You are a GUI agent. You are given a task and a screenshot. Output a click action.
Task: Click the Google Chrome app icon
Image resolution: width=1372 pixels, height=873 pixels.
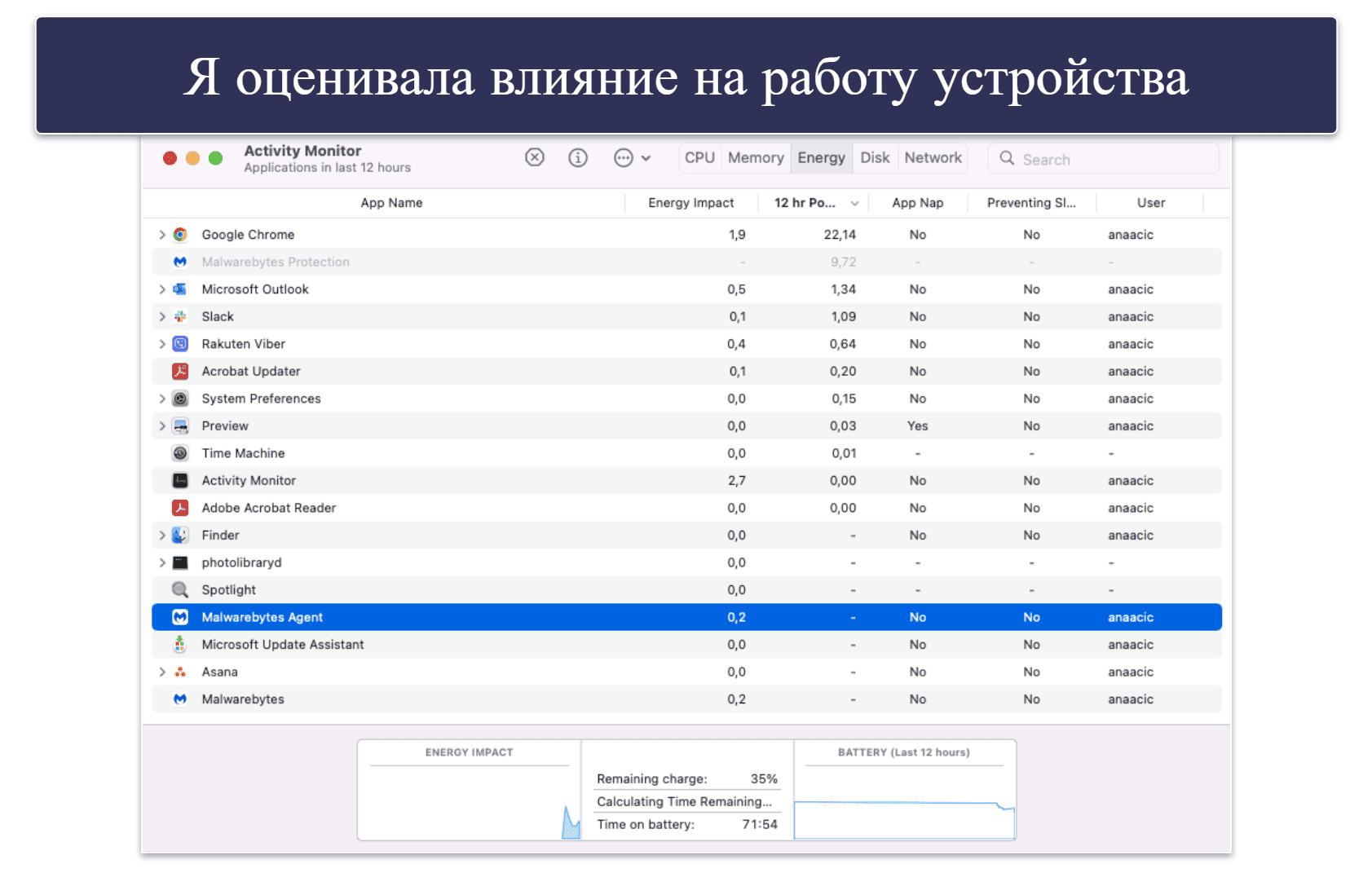180,235
